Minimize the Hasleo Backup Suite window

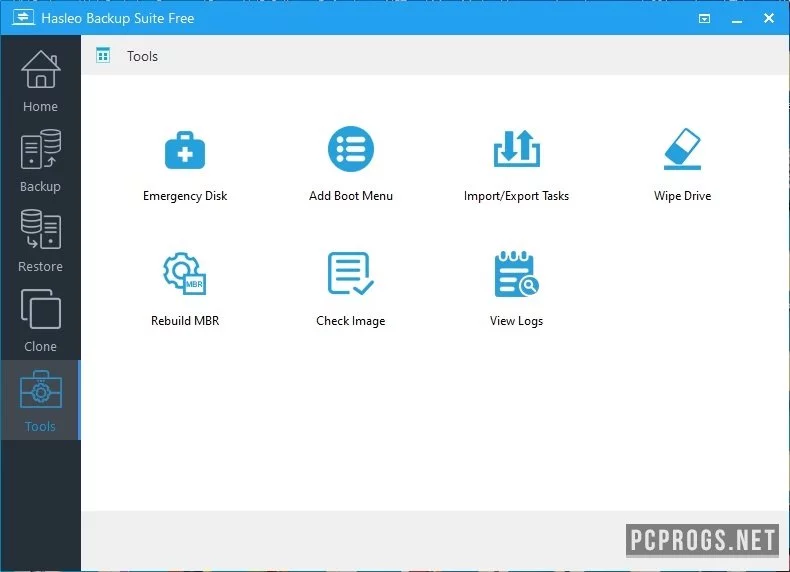[x=737, y=19]
